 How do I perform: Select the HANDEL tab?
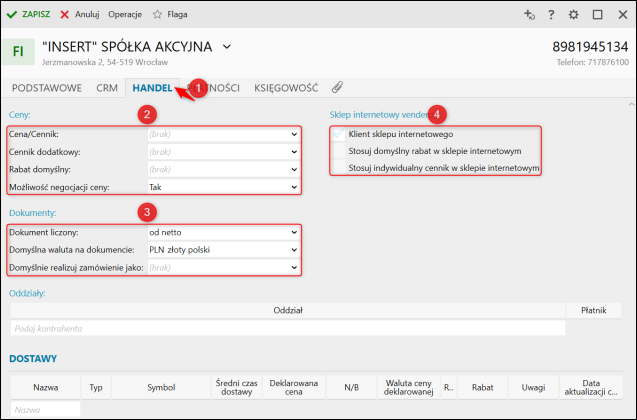coord(152,88)
